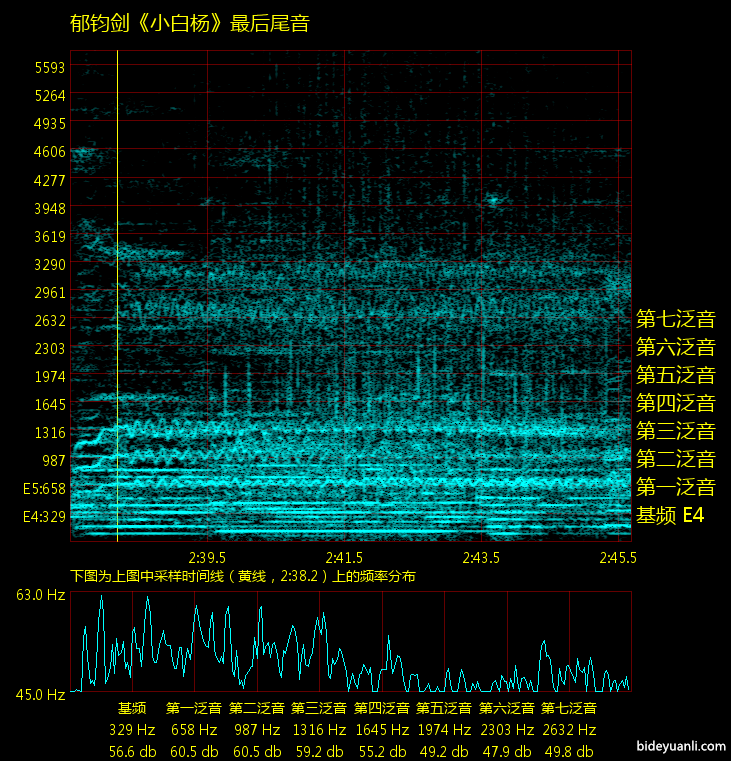Screen dimensions: 731x761
Task: Click the 5593 frequency axis label
Action: (49, 68)
